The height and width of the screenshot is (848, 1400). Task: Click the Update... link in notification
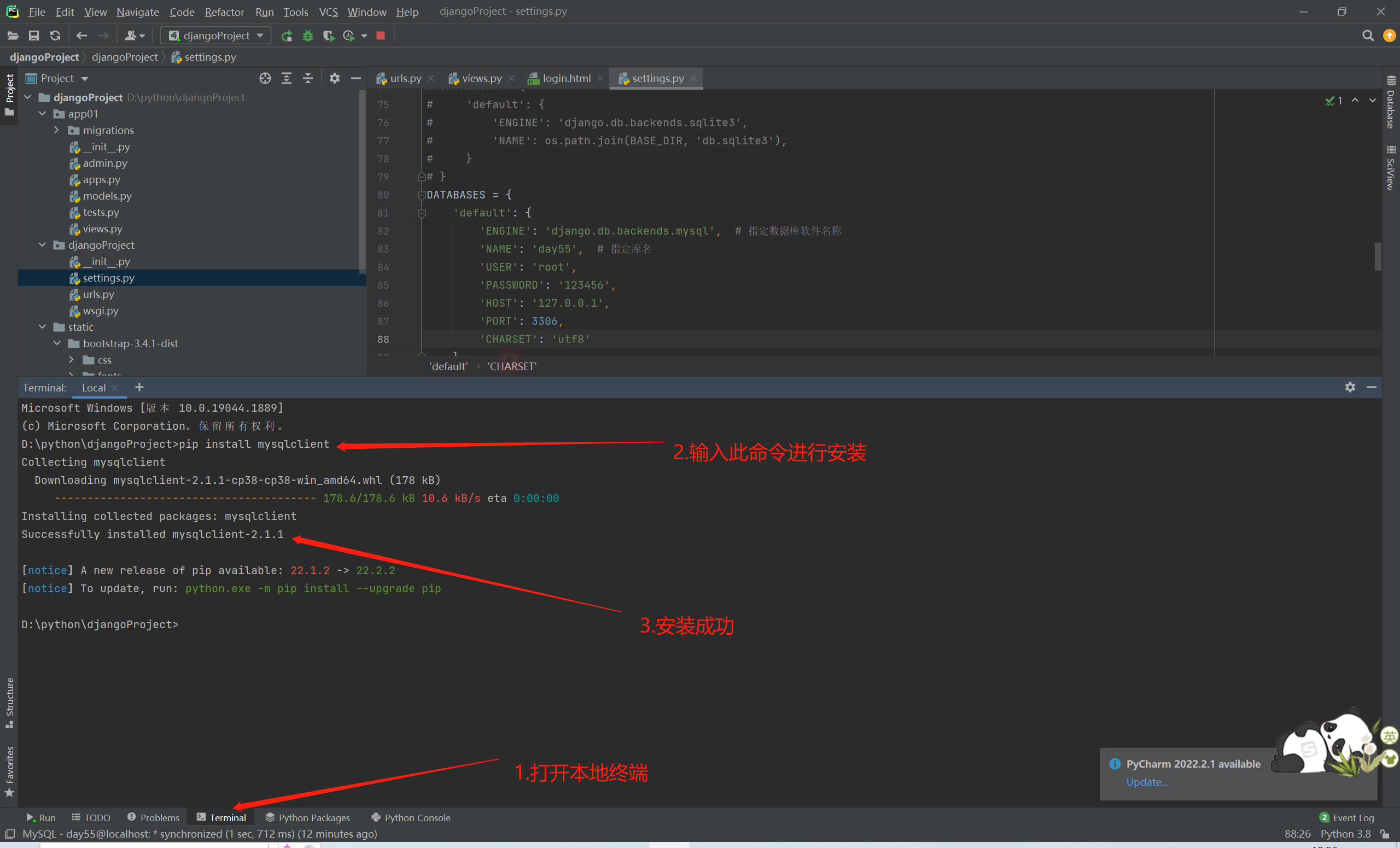pos(1147,781)
